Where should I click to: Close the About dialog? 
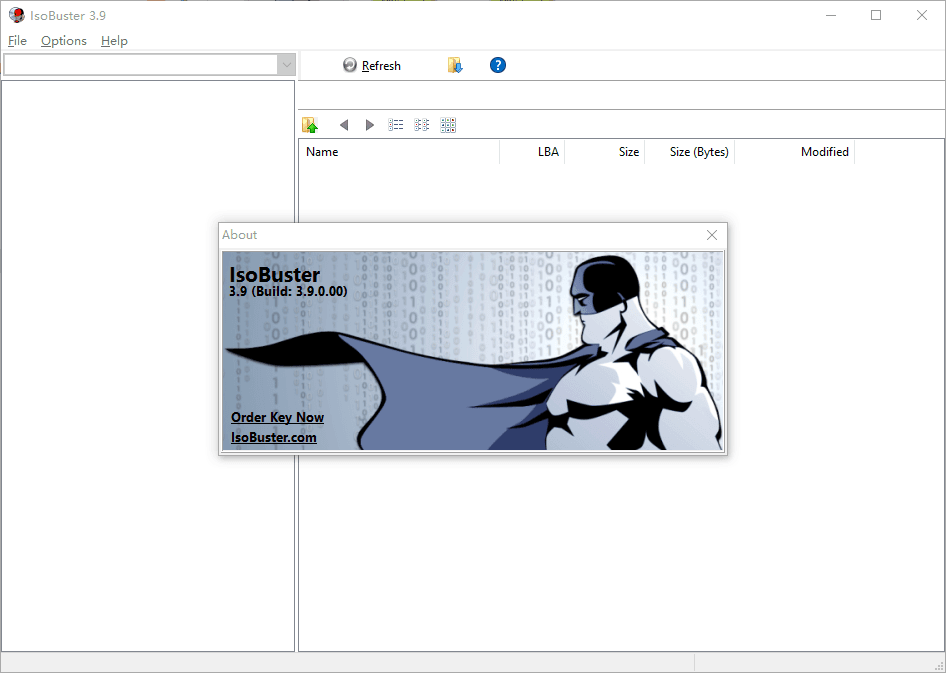click(712, 235)
